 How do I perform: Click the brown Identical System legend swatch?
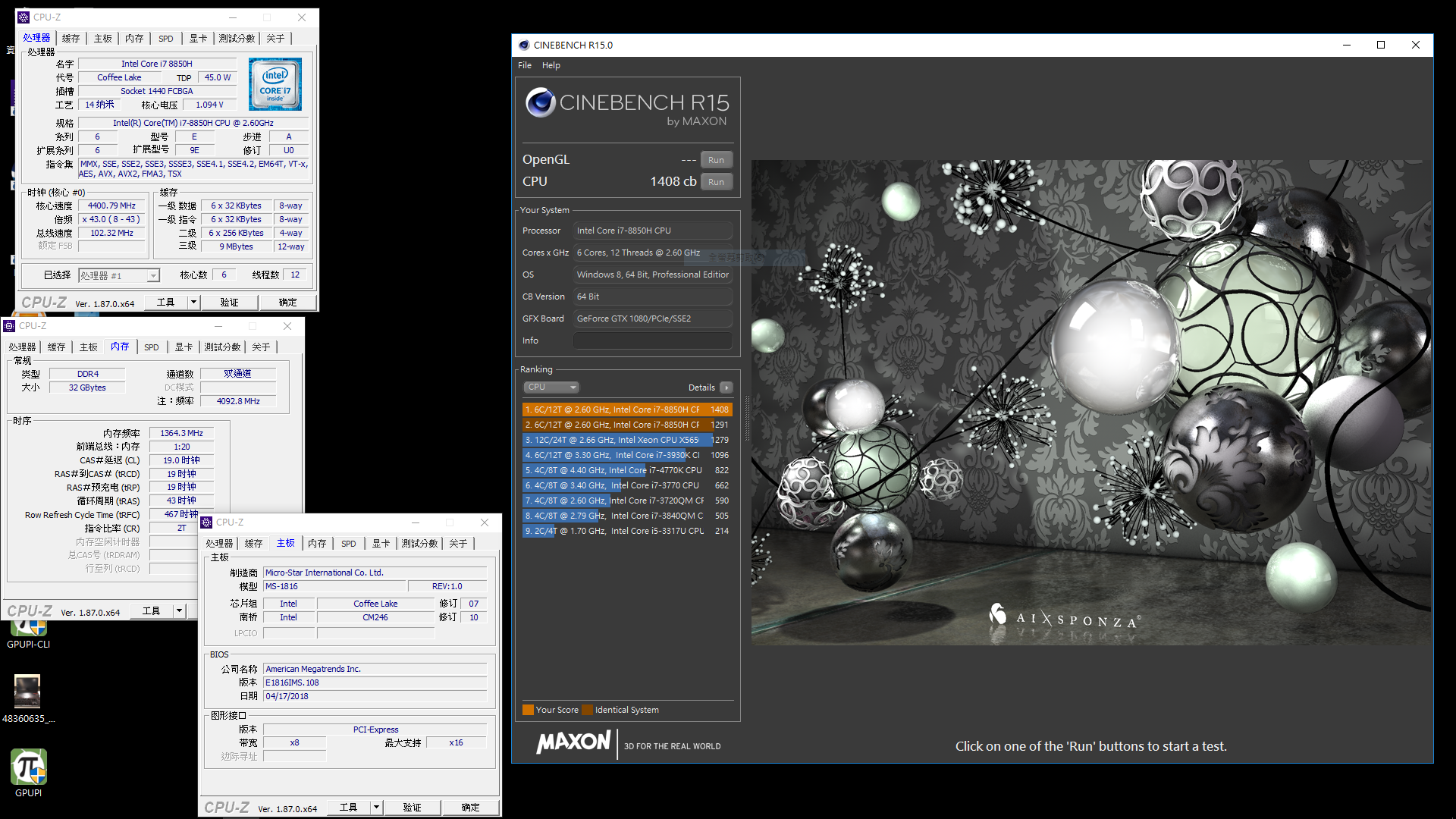pos(587,710)
